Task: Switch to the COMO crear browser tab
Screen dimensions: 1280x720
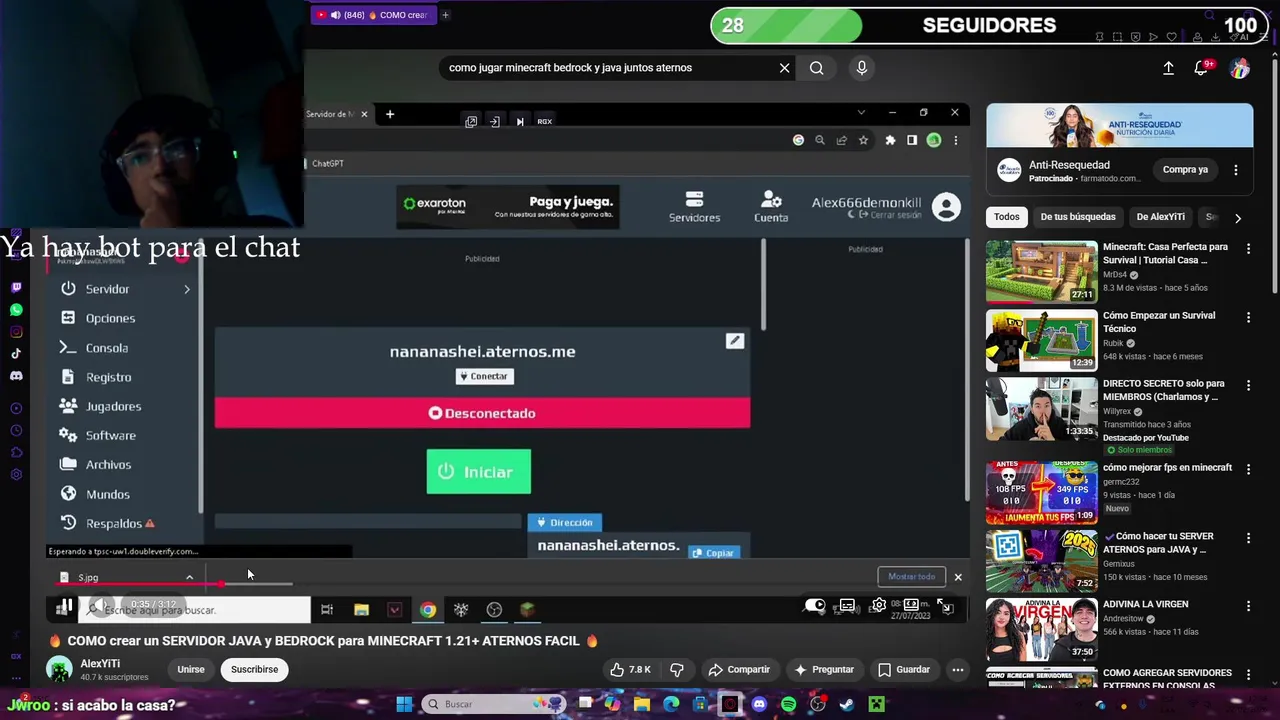Action: click(x=372, y=15)
